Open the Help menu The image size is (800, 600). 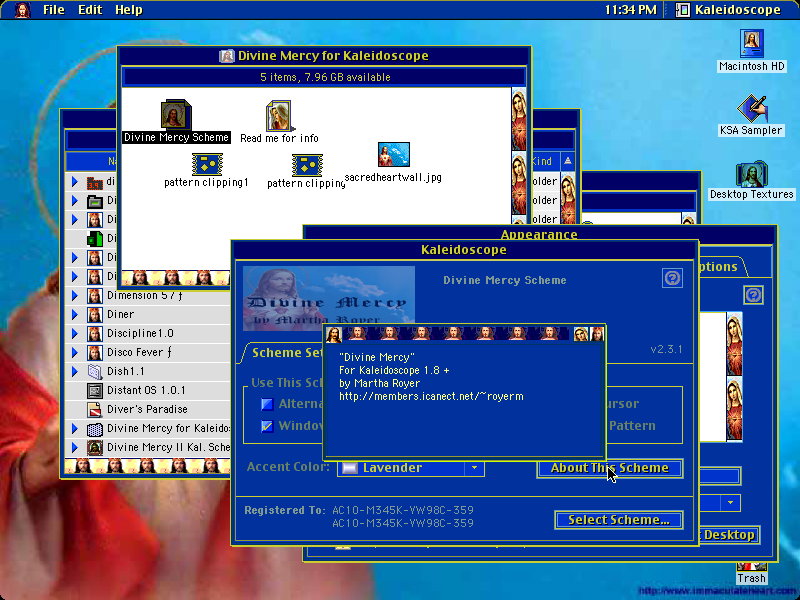(x=128, y=10)
